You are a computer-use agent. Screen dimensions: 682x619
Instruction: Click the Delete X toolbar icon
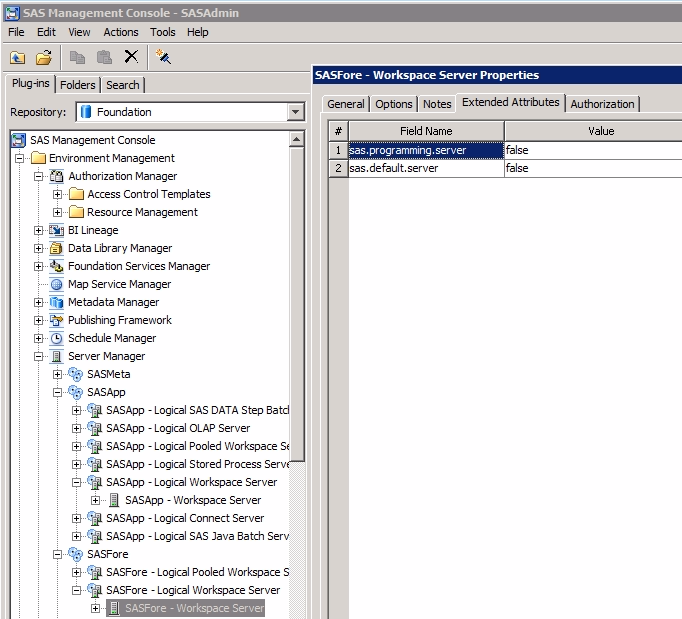[131, 57]
